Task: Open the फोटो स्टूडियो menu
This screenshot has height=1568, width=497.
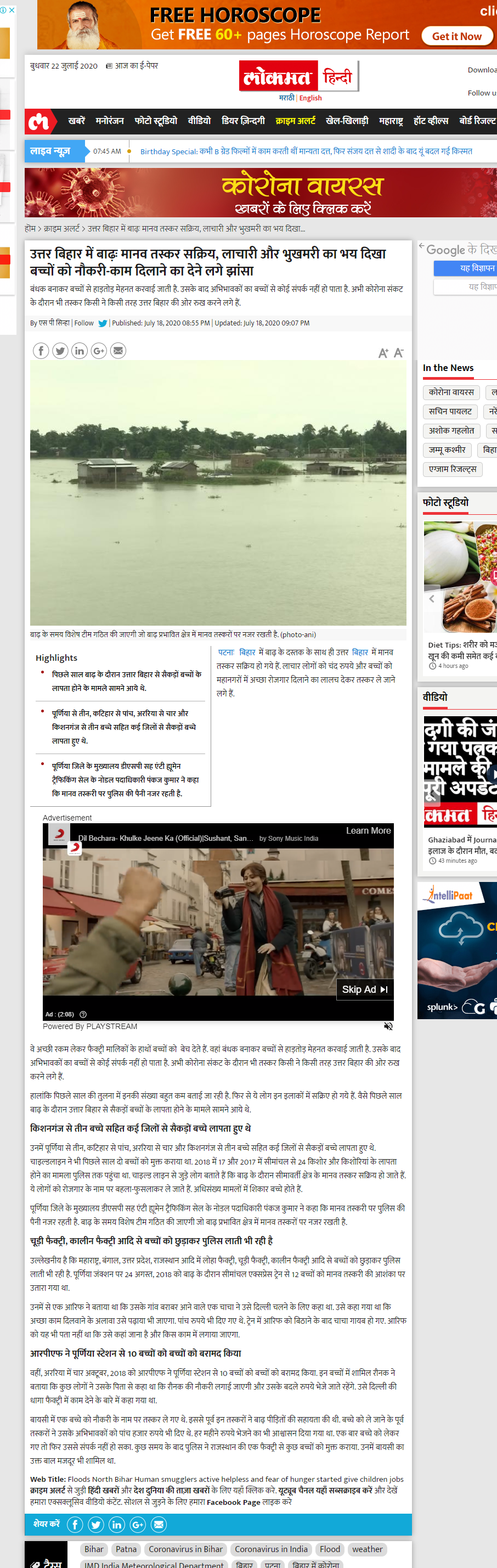Action: [156, 121]
